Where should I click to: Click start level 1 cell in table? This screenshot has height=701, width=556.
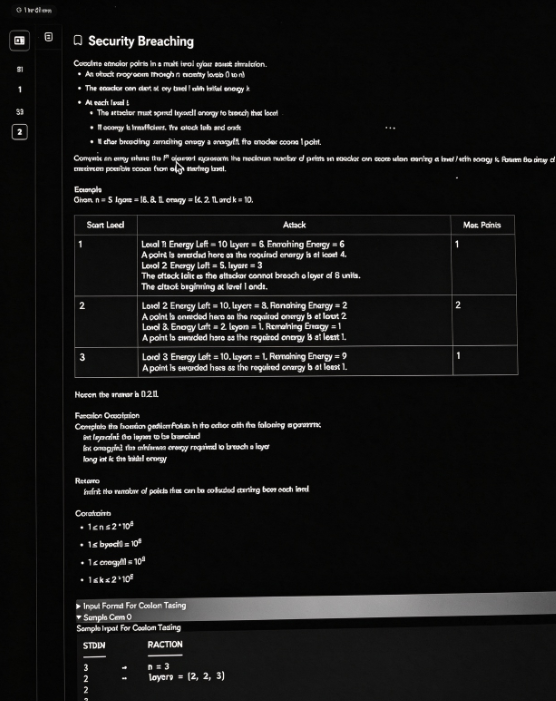(x=106, y=265)
